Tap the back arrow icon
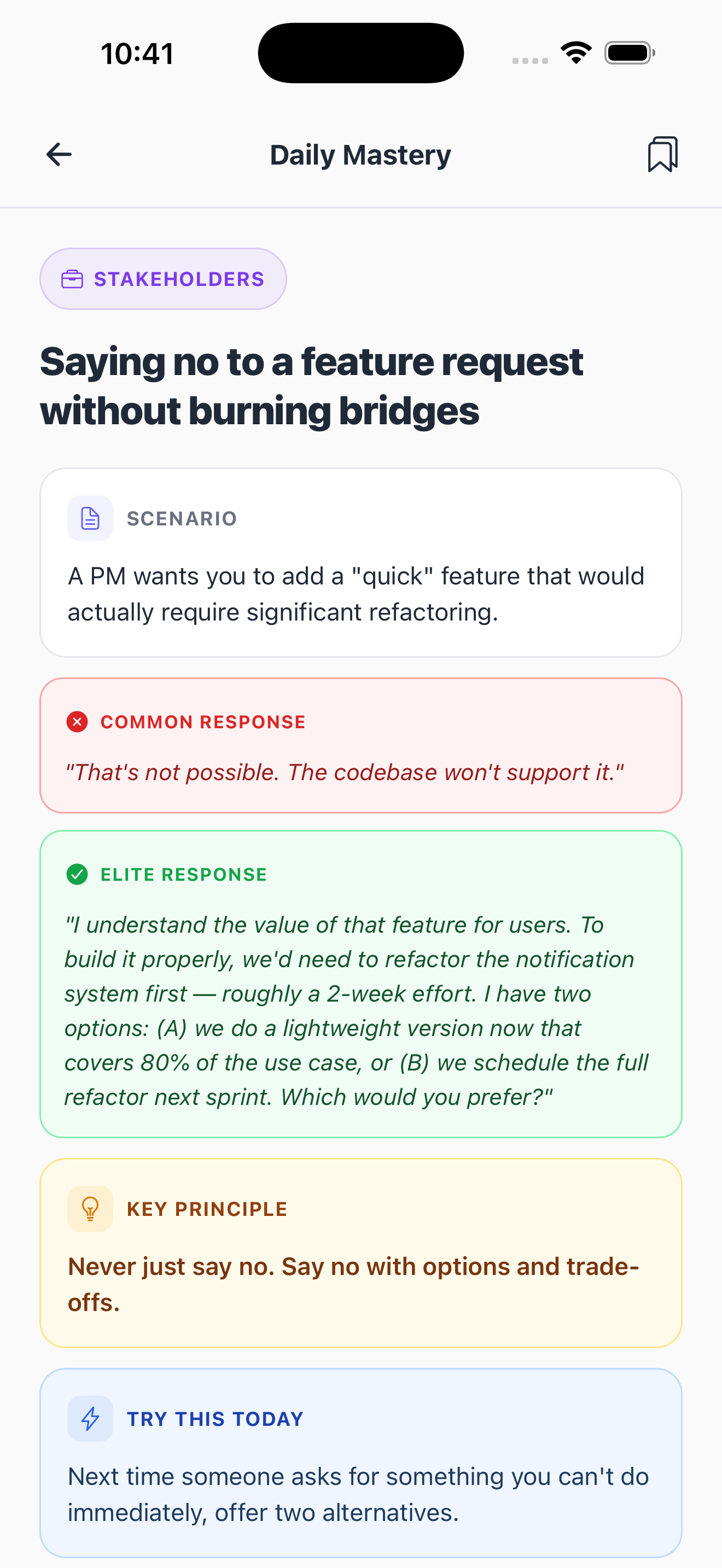 [59, 155]
